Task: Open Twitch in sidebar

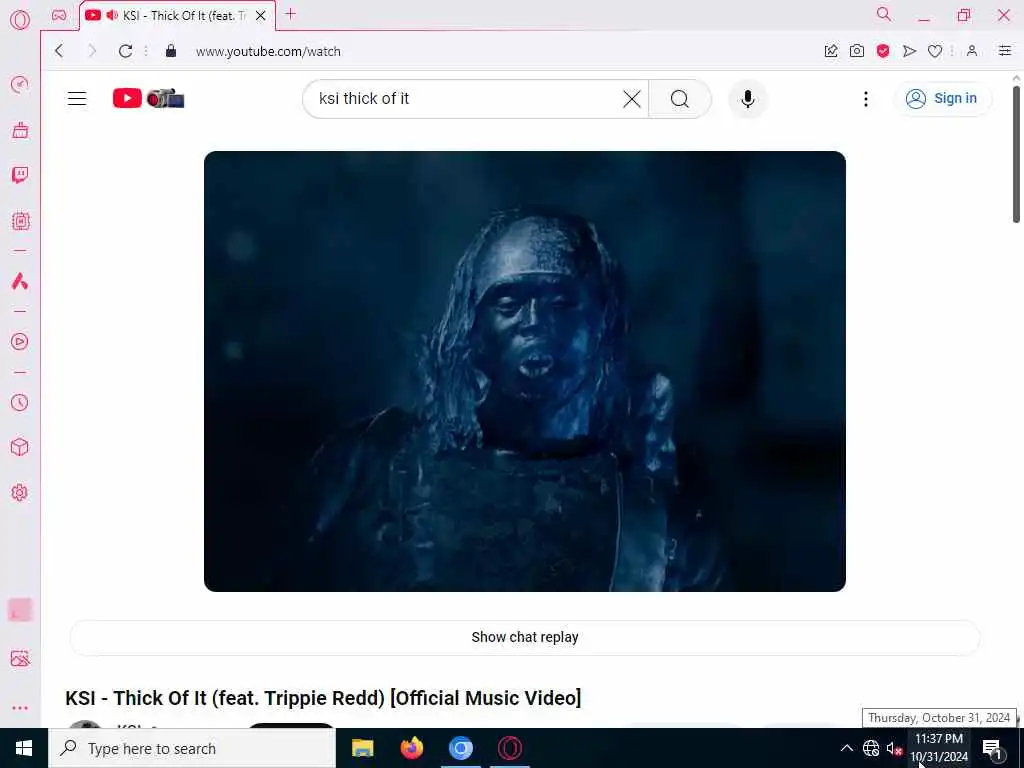Action: [20, 175]
